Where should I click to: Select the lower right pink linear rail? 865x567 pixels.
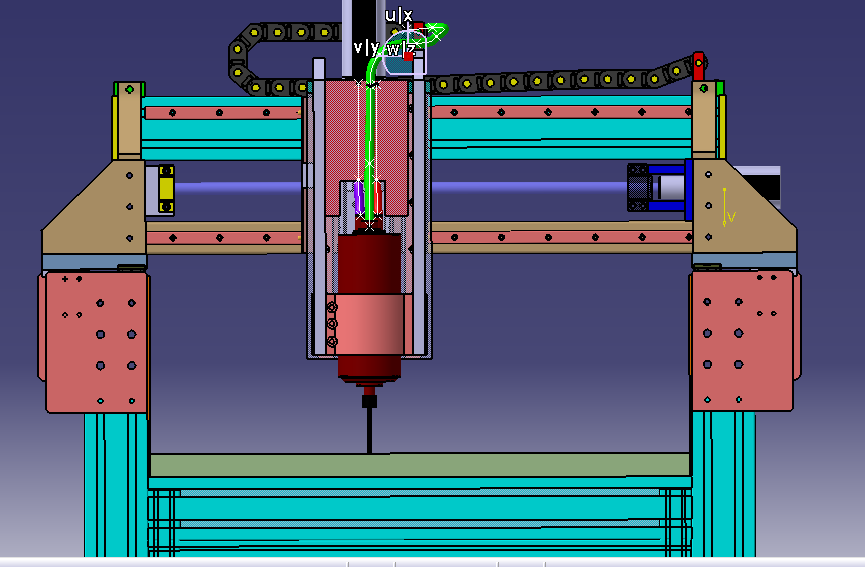click(561, 237)
